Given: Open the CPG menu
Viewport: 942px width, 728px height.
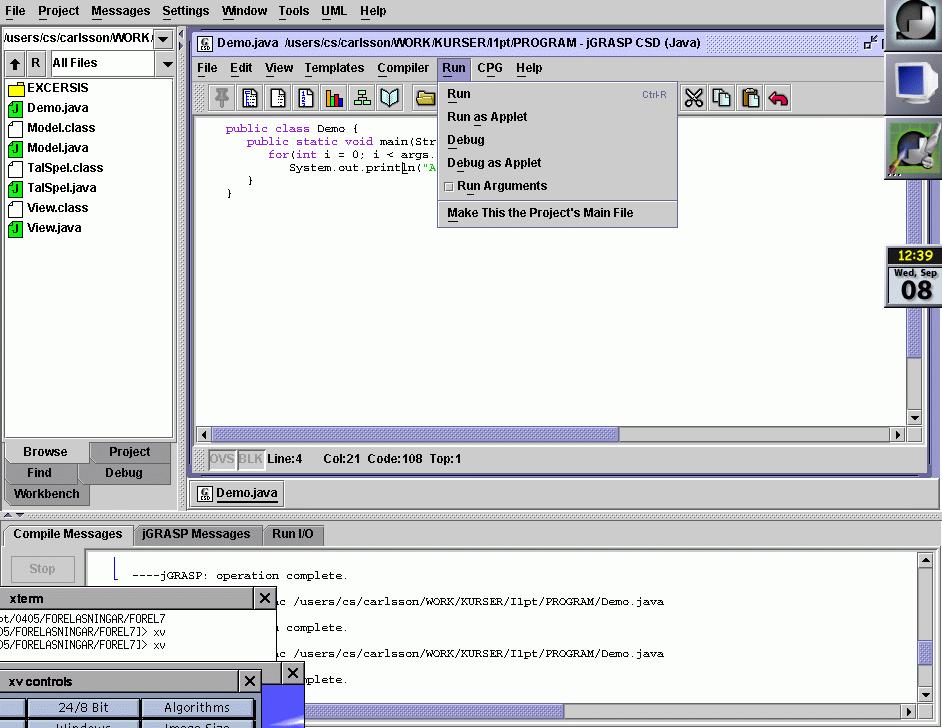Looking at the screenshot, I should point(490,68).
